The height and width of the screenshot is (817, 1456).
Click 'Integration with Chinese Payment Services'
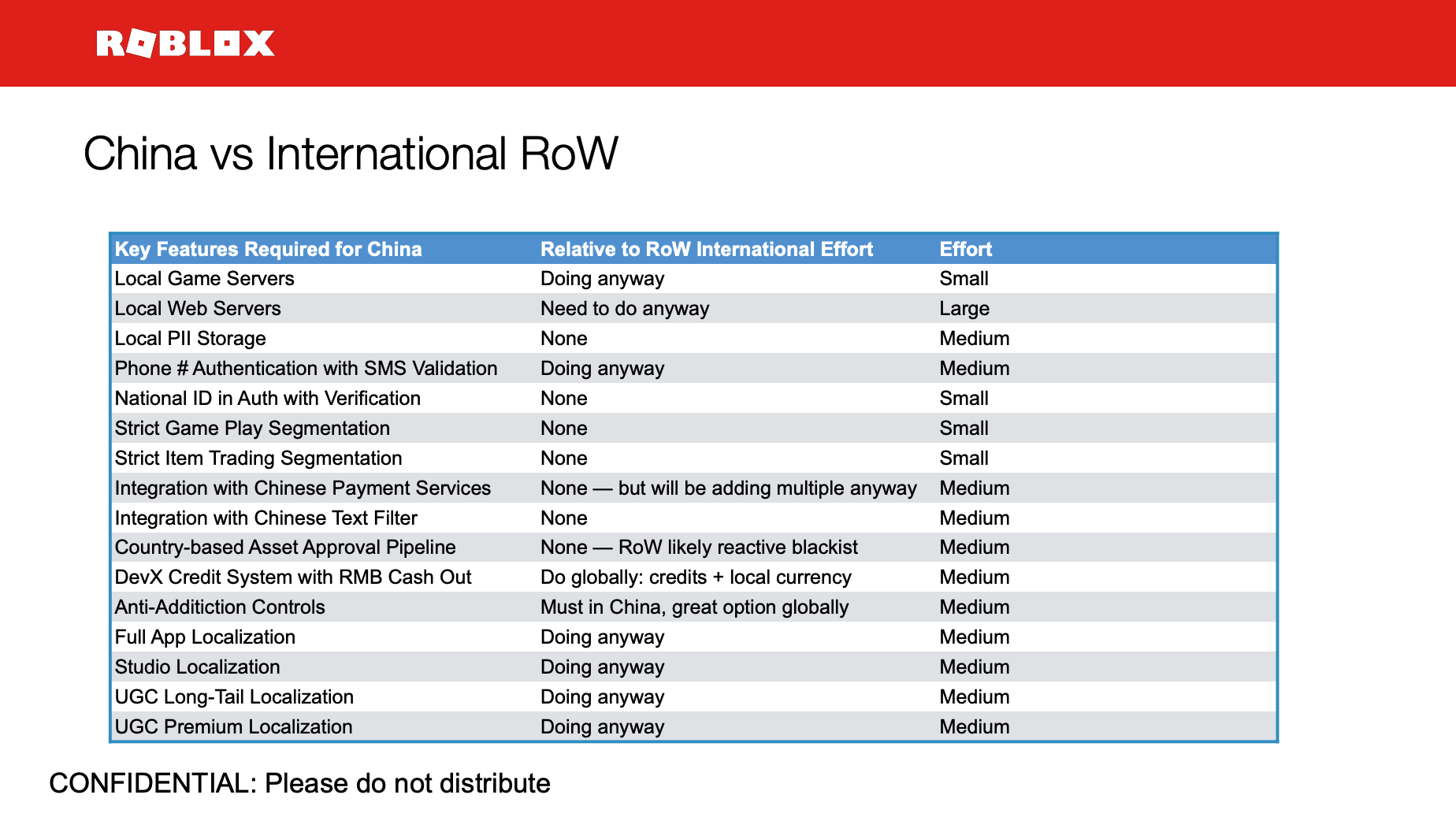(x=303, y=488)
